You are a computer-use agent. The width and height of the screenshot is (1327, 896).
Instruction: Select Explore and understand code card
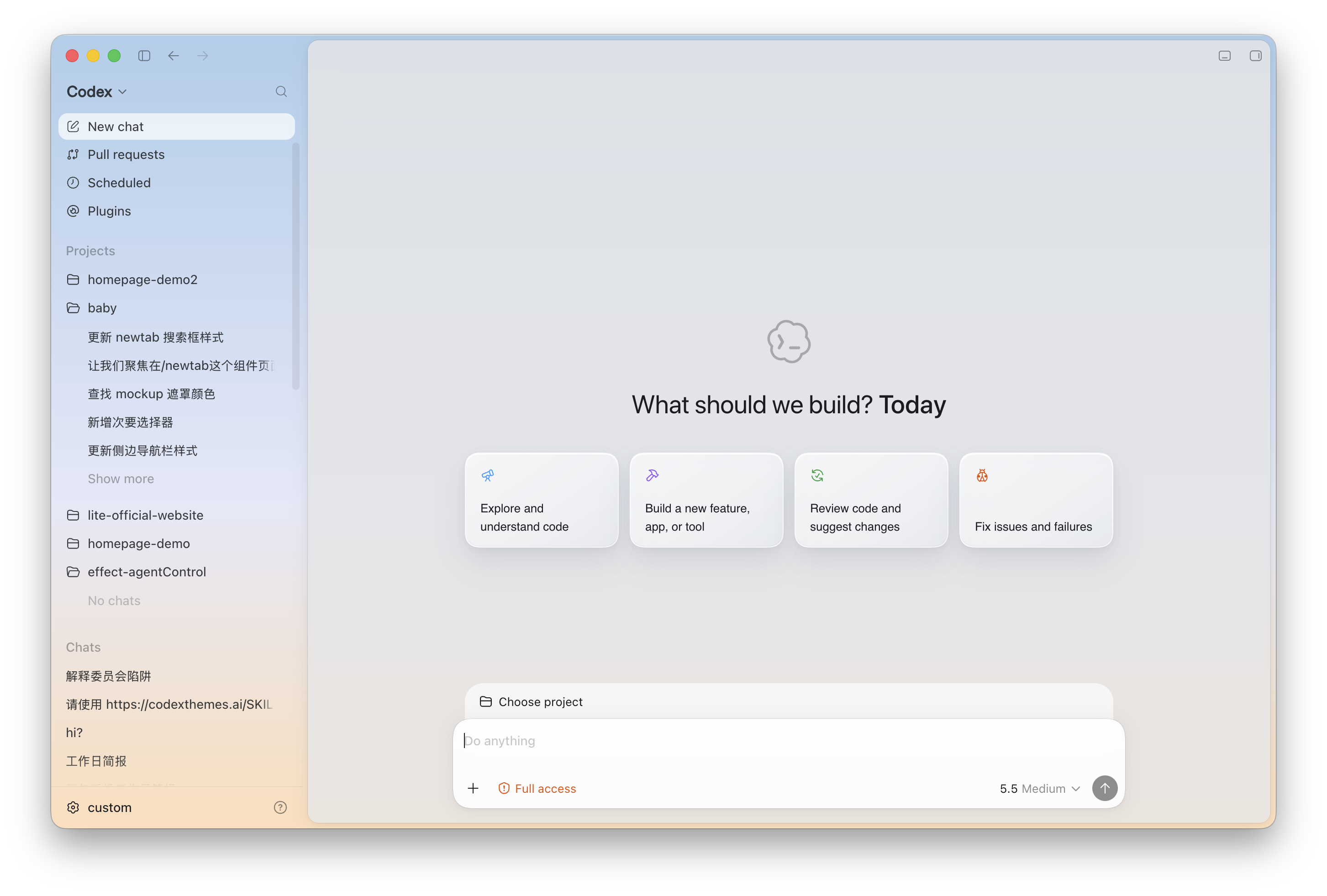pyautogui.click(x=541, y=500)
